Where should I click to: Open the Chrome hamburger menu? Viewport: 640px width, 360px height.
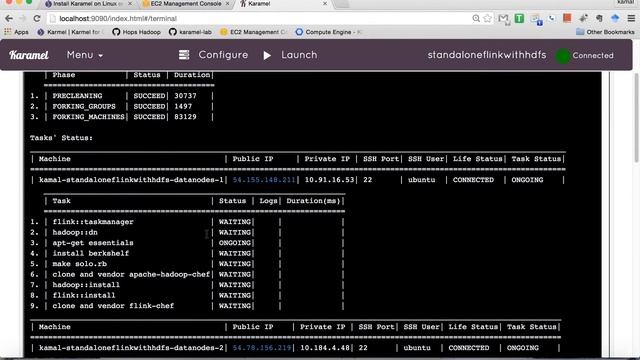[631, 18]
